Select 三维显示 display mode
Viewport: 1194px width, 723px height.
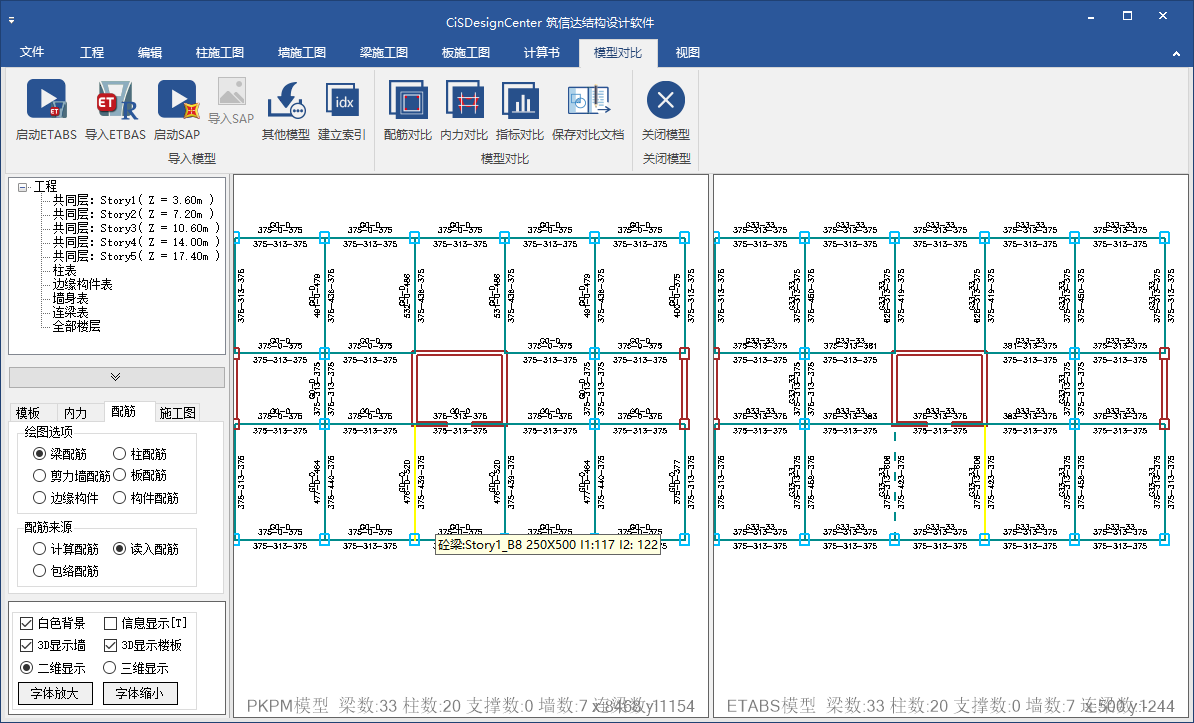[x=136, y=668]
